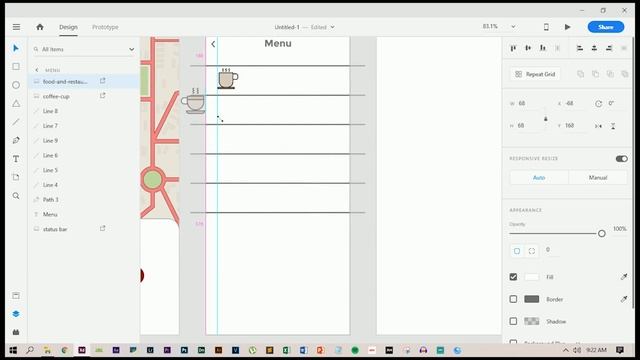Align center horizontally icon
This screenshot has height=360, width=640.
(594, 48)
